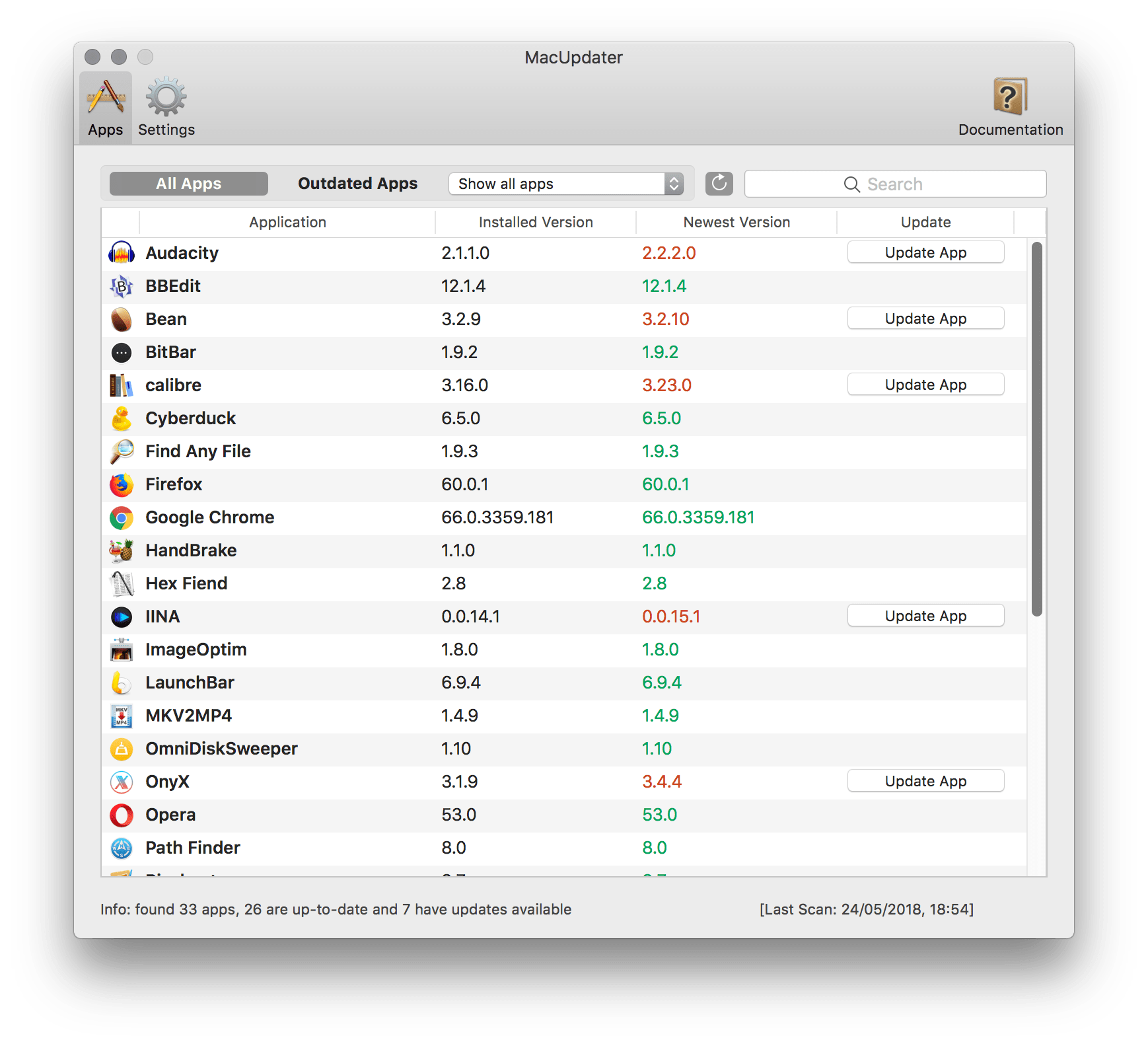This screenshot has height=1044, width=1148.
Task: Click Firefox newest version 60.0.1
Action: pyautogui.click(x=665, y=484)
